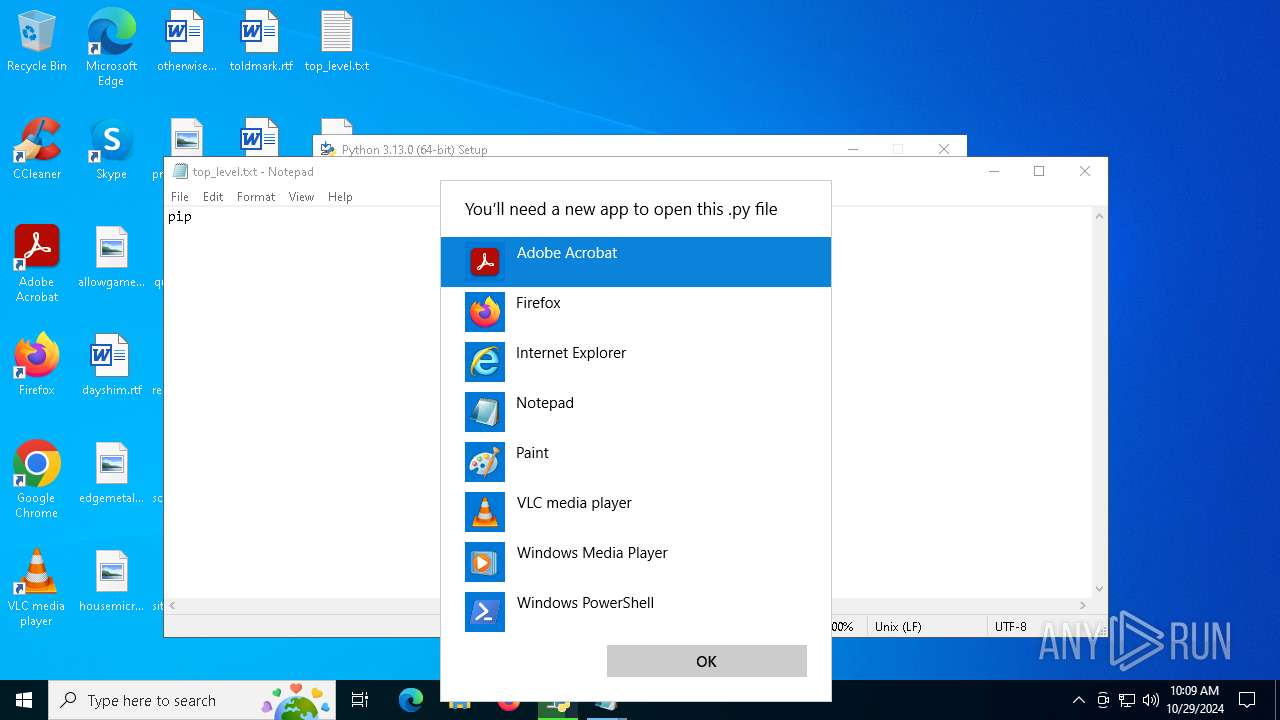Select the CCleaner desktop shortcut
1280x720 pixels.
[37, 150]
